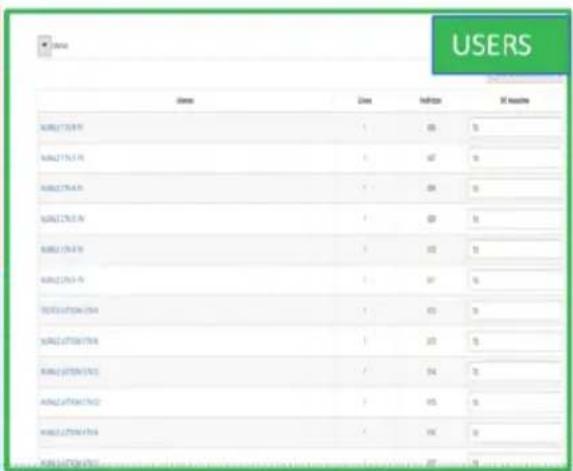573x471 pixels.
Task: Click the input box in the fifth row
Action: (515, 250)
